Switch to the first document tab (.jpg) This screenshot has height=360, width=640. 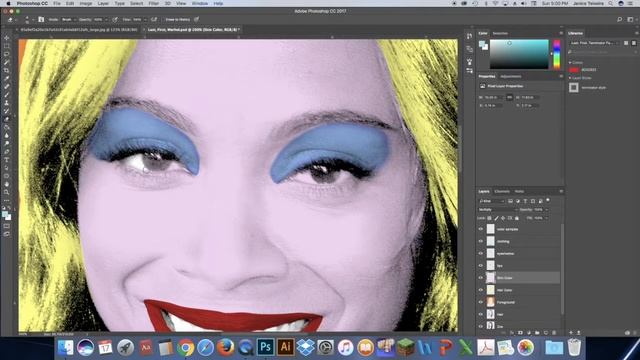(79, 29)
